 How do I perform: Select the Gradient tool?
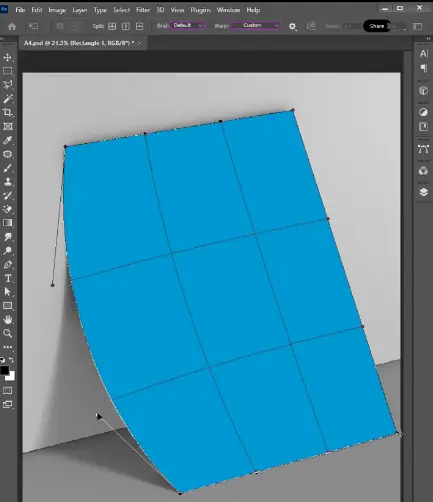point(8,223)
